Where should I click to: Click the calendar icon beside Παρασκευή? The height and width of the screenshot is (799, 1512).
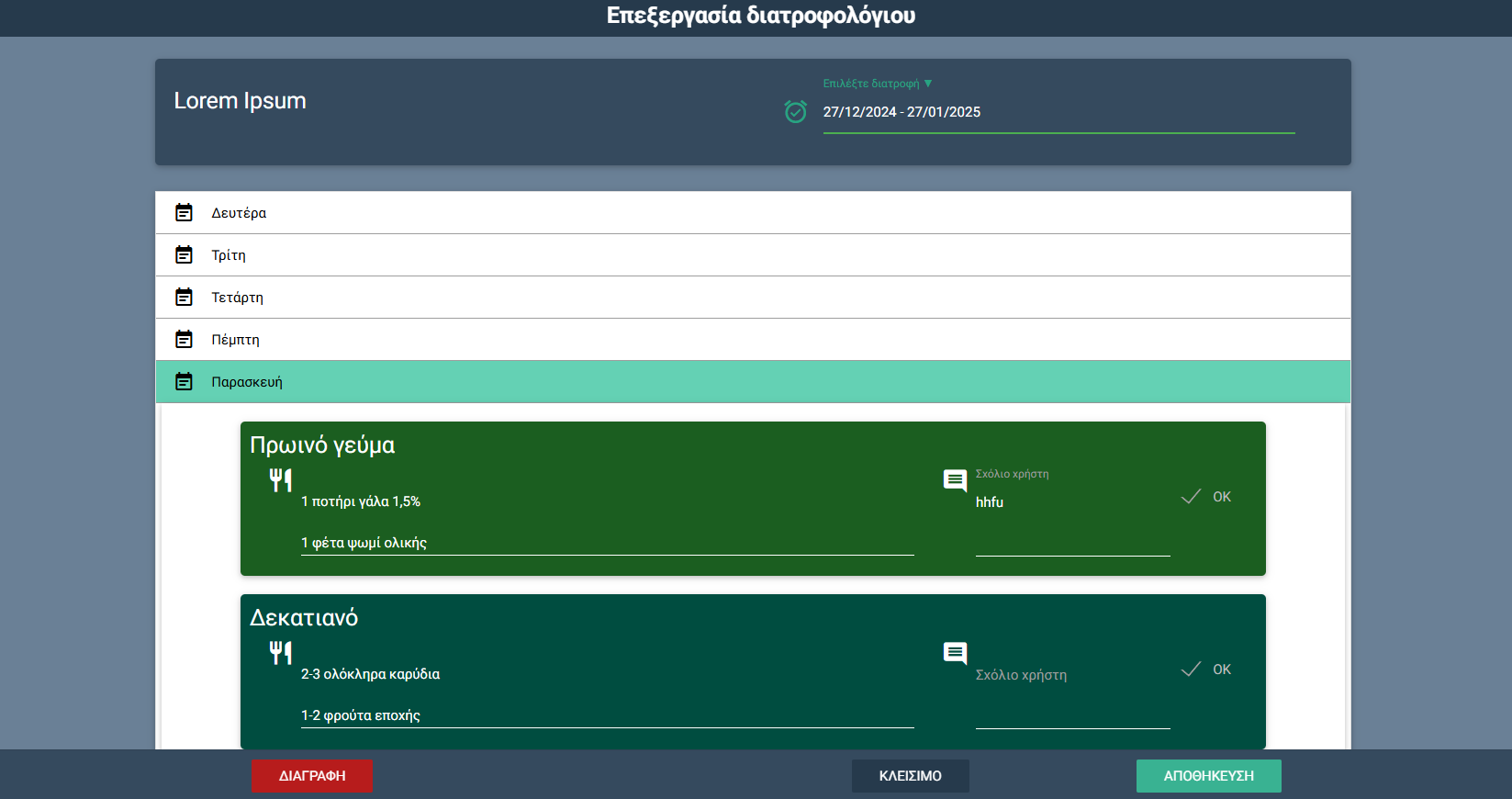click(x=184, y=381)
